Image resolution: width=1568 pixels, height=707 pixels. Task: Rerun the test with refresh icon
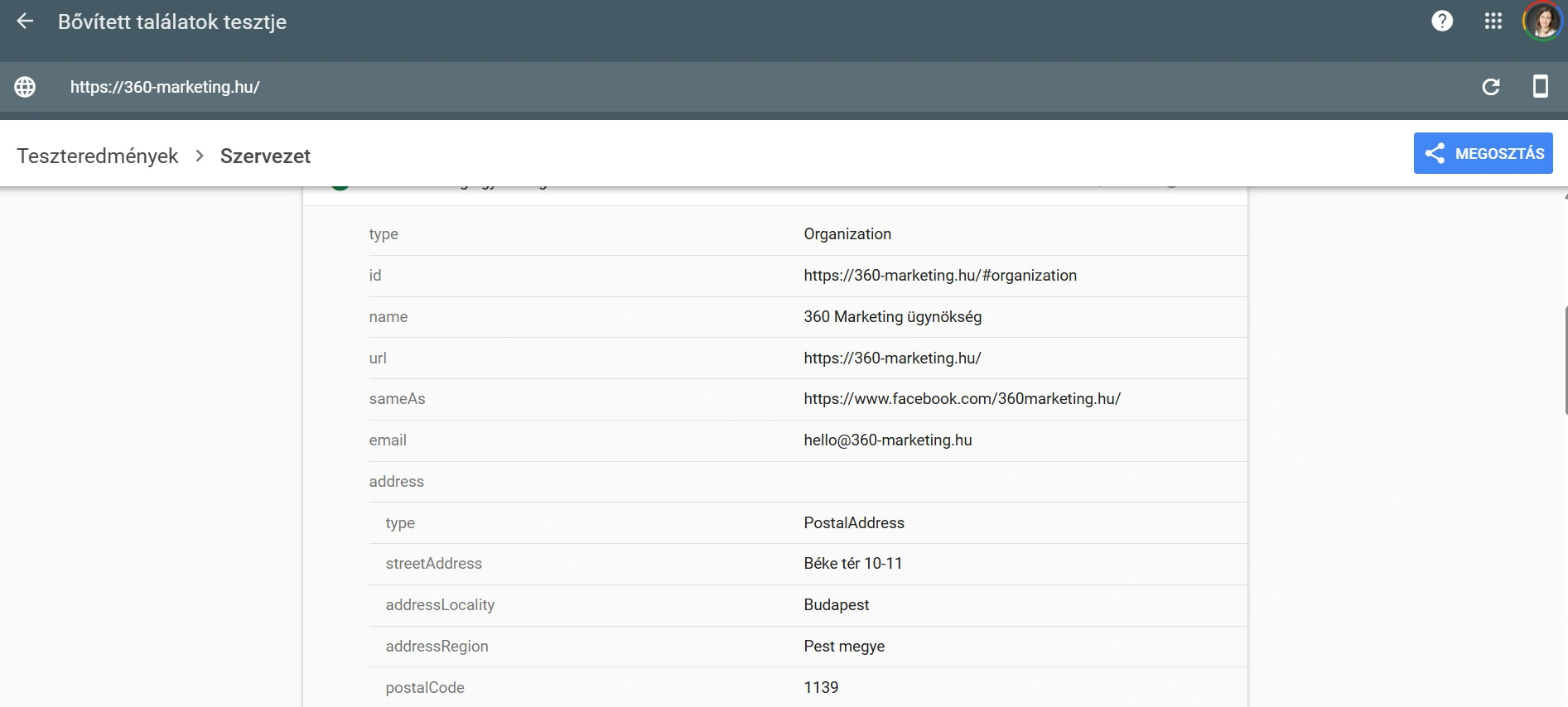pos(1490,87)
